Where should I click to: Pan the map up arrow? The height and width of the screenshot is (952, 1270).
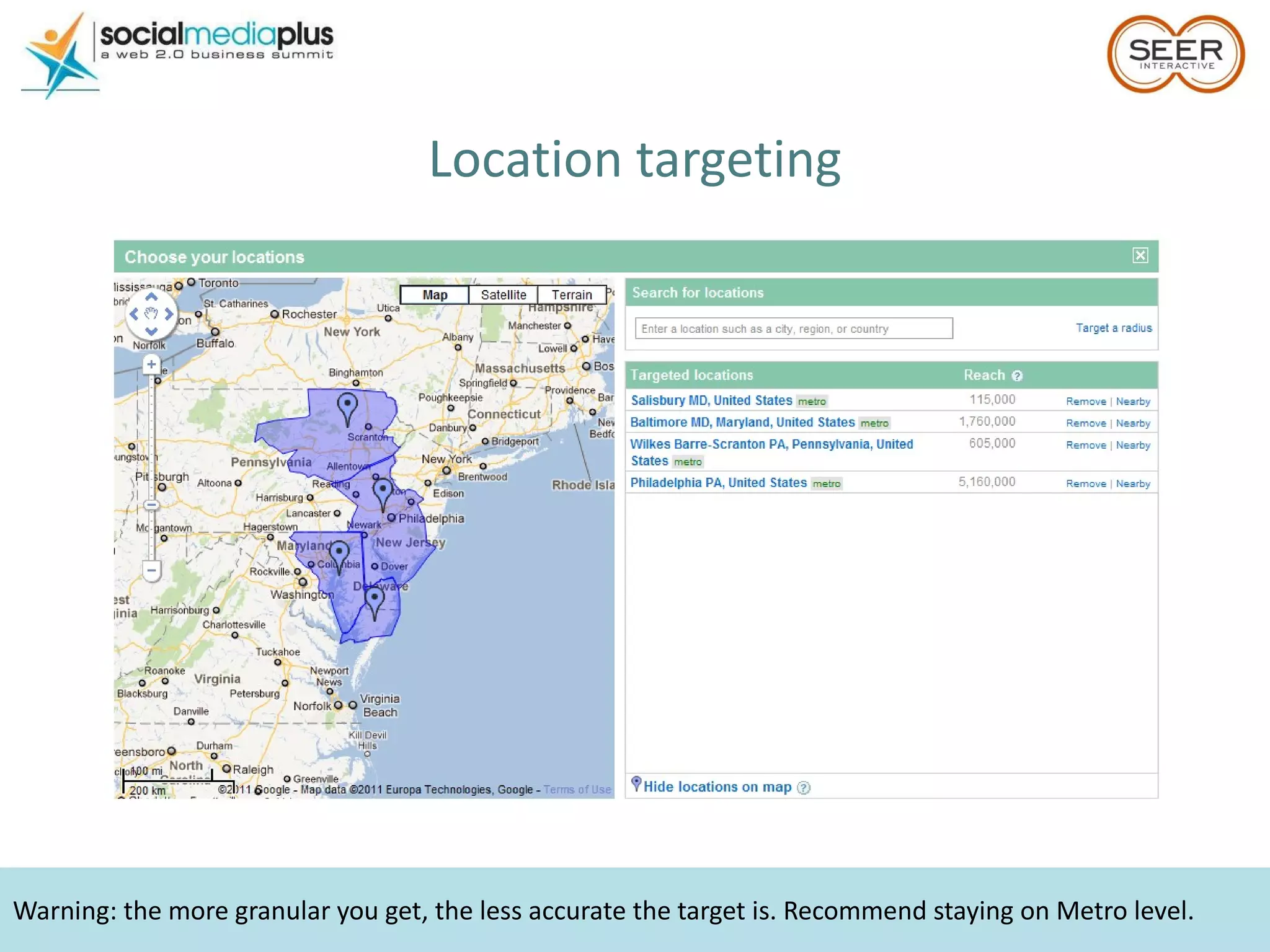(151, 297)
